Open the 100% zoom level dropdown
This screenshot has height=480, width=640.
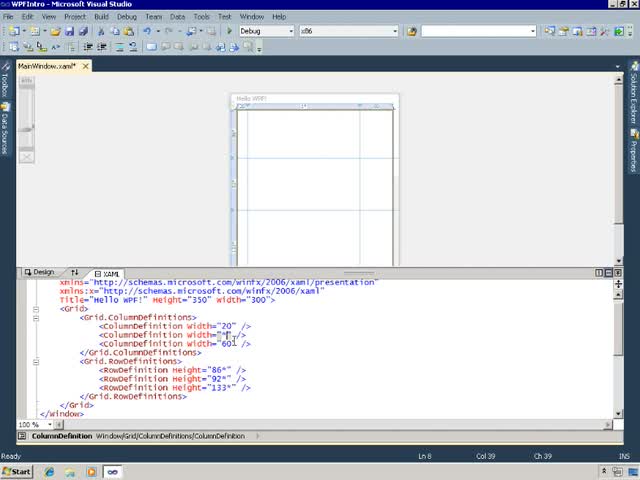[49, 424]
